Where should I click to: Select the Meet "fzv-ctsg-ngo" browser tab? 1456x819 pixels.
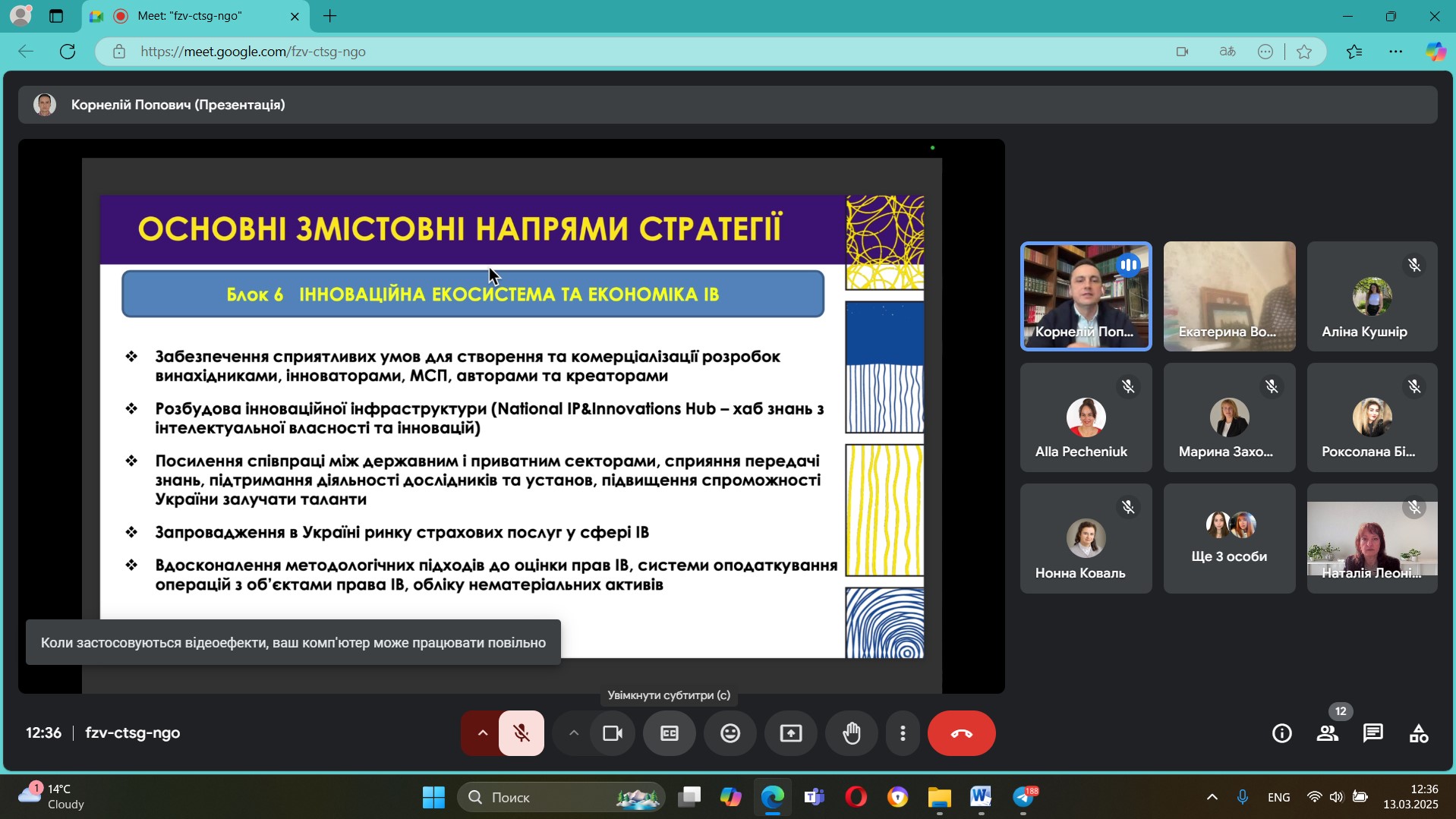[x=190, y=16]
